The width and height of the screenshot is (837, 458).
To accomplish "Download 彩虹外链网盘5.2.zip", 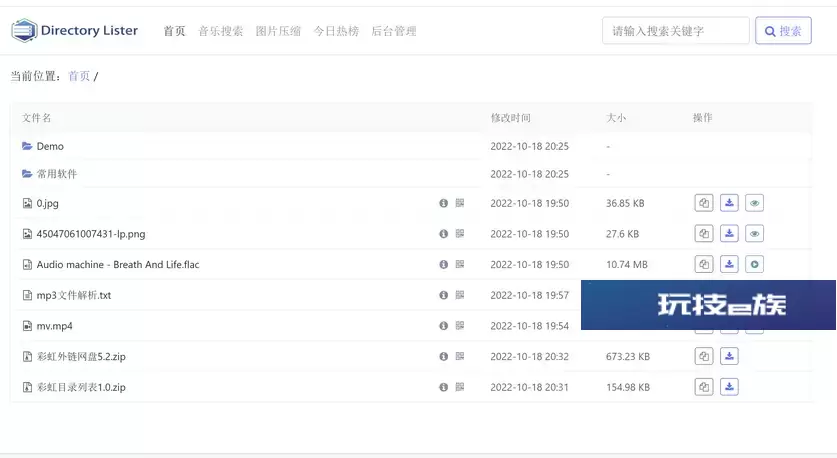I will tap(729, 356).
